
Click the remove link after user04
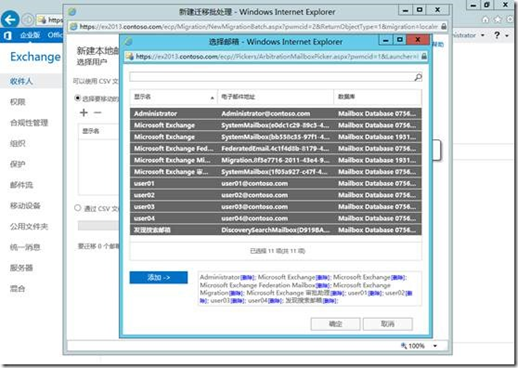tap(274, 301)
